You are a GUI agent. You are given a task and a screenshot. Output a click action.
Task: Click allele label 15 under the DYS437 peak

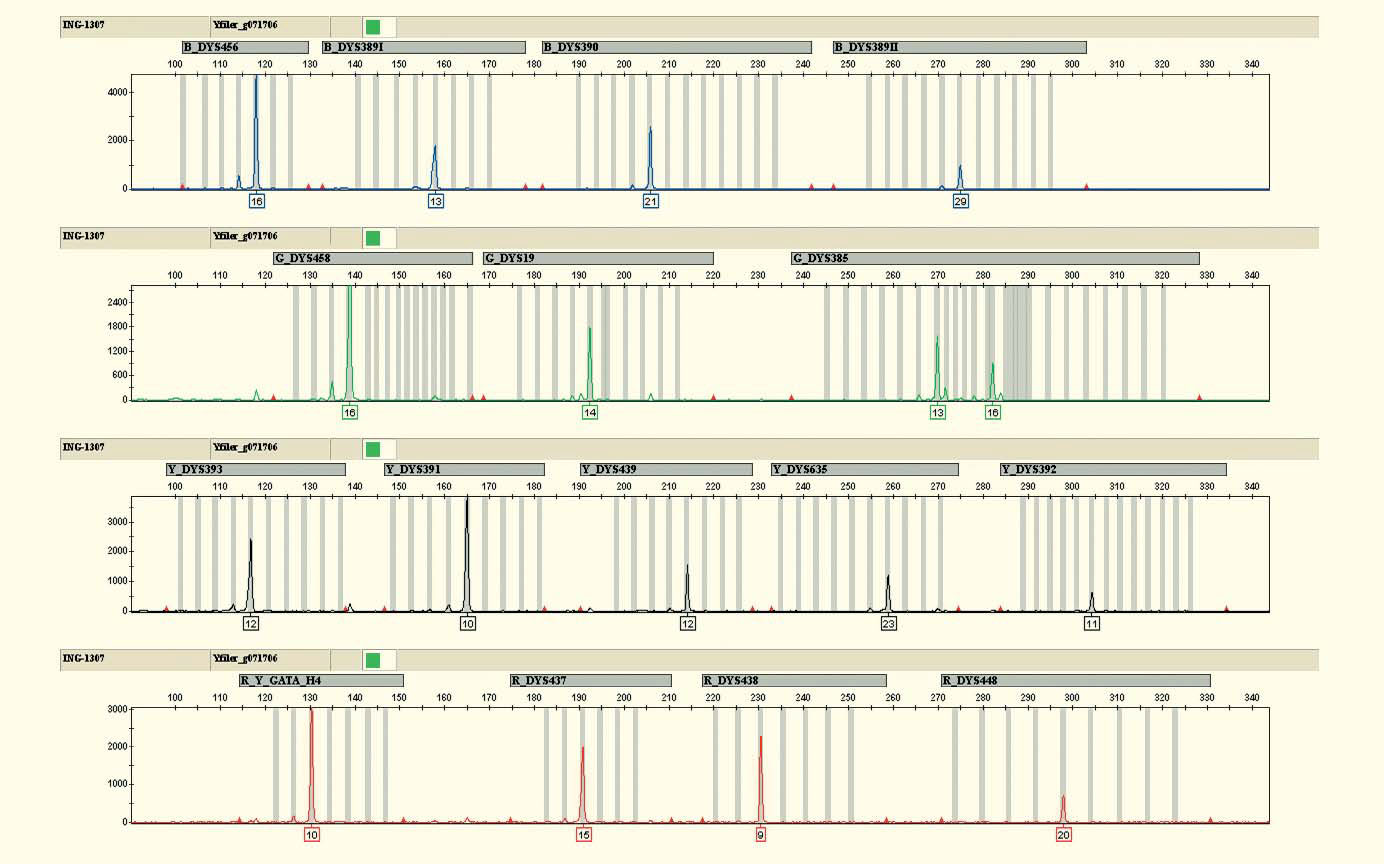pos(584,835)
